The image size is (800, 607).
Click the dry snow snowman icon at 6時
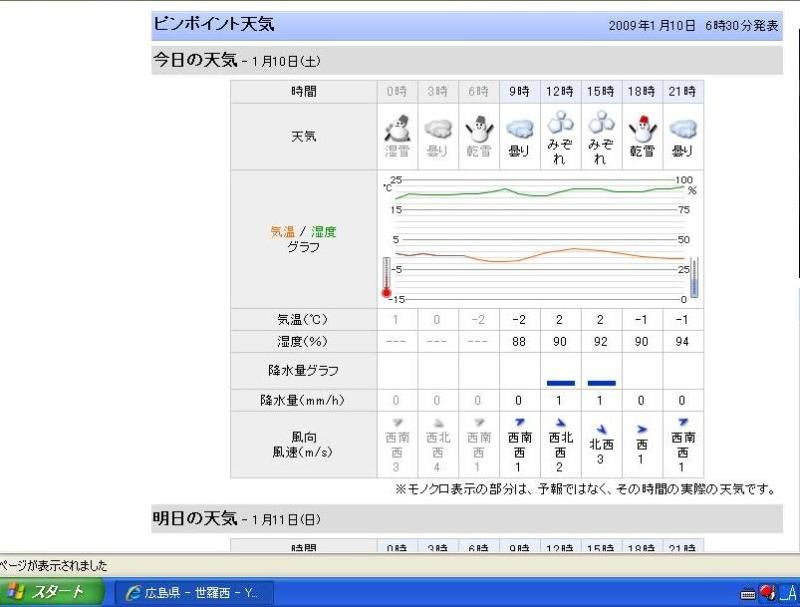[479, 129]
